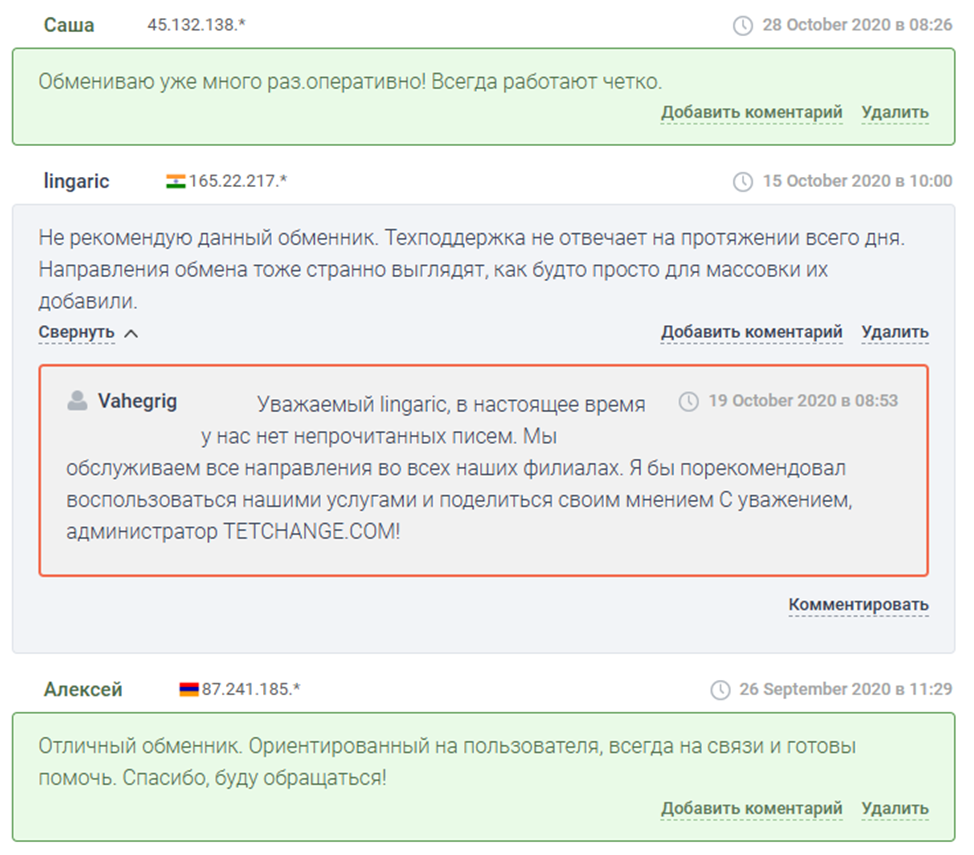Click the clock icon beside 26 September 2020
The width and height of the screenshot is (974, 855).
(720, 690)
